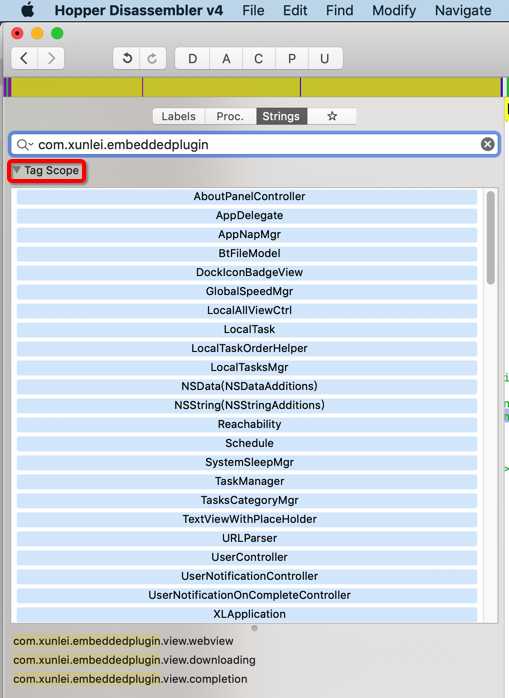Open the Apple menu
This screenshot has height=698, width=509.
(28, 10)
